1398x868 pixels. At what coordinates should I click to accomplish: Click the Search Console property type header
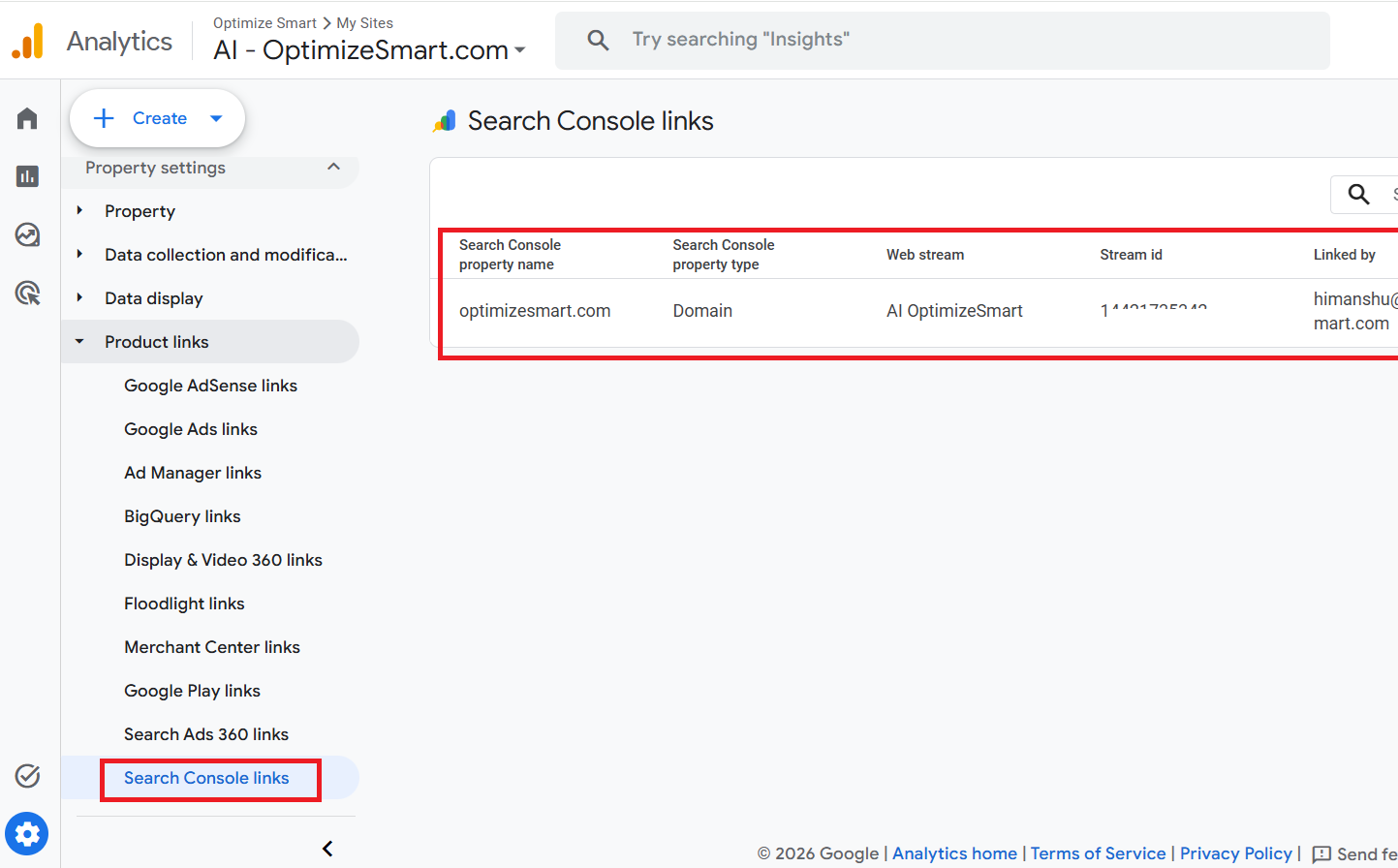[724, 255]
